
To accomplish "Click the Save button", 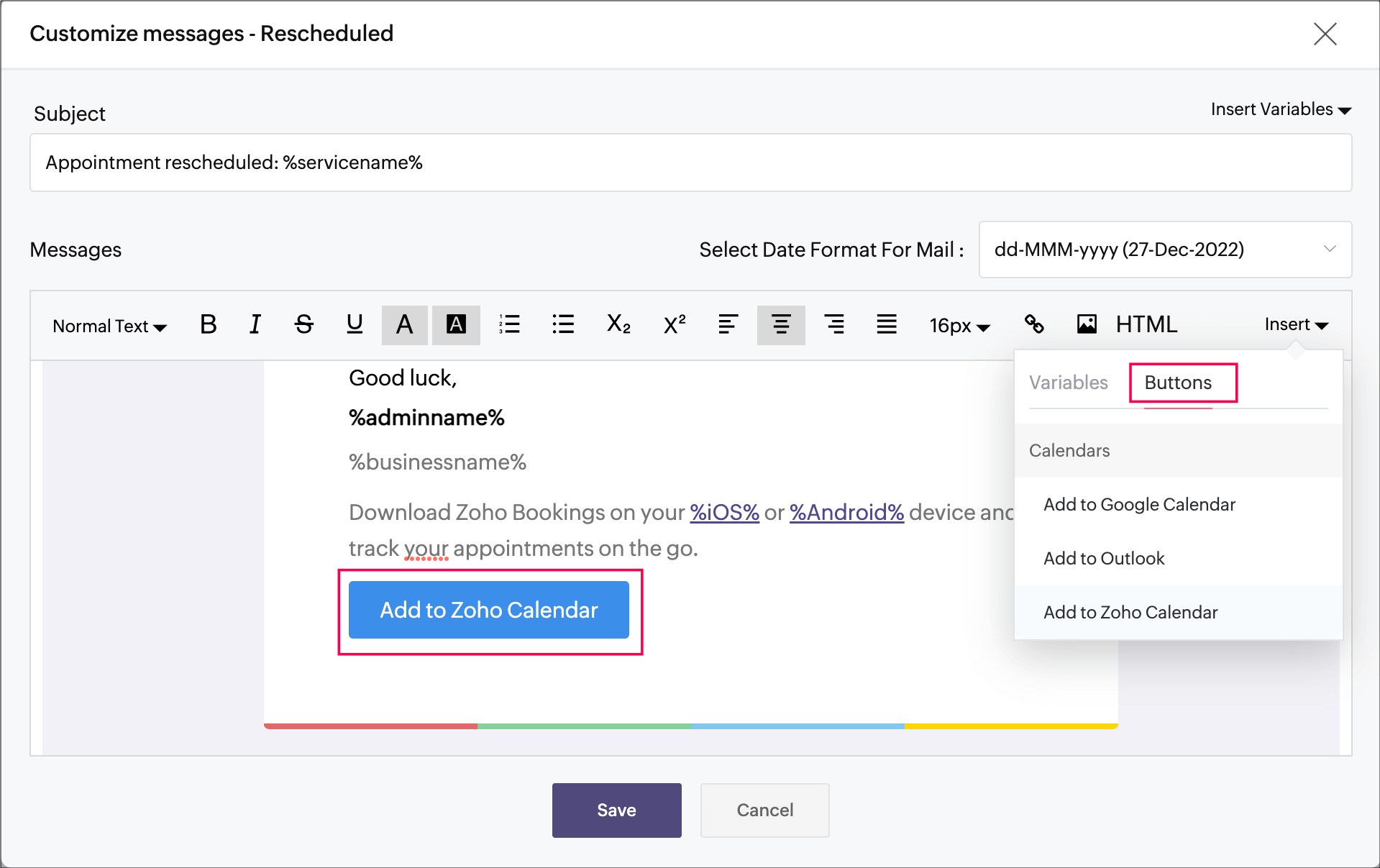I will 616,810.
